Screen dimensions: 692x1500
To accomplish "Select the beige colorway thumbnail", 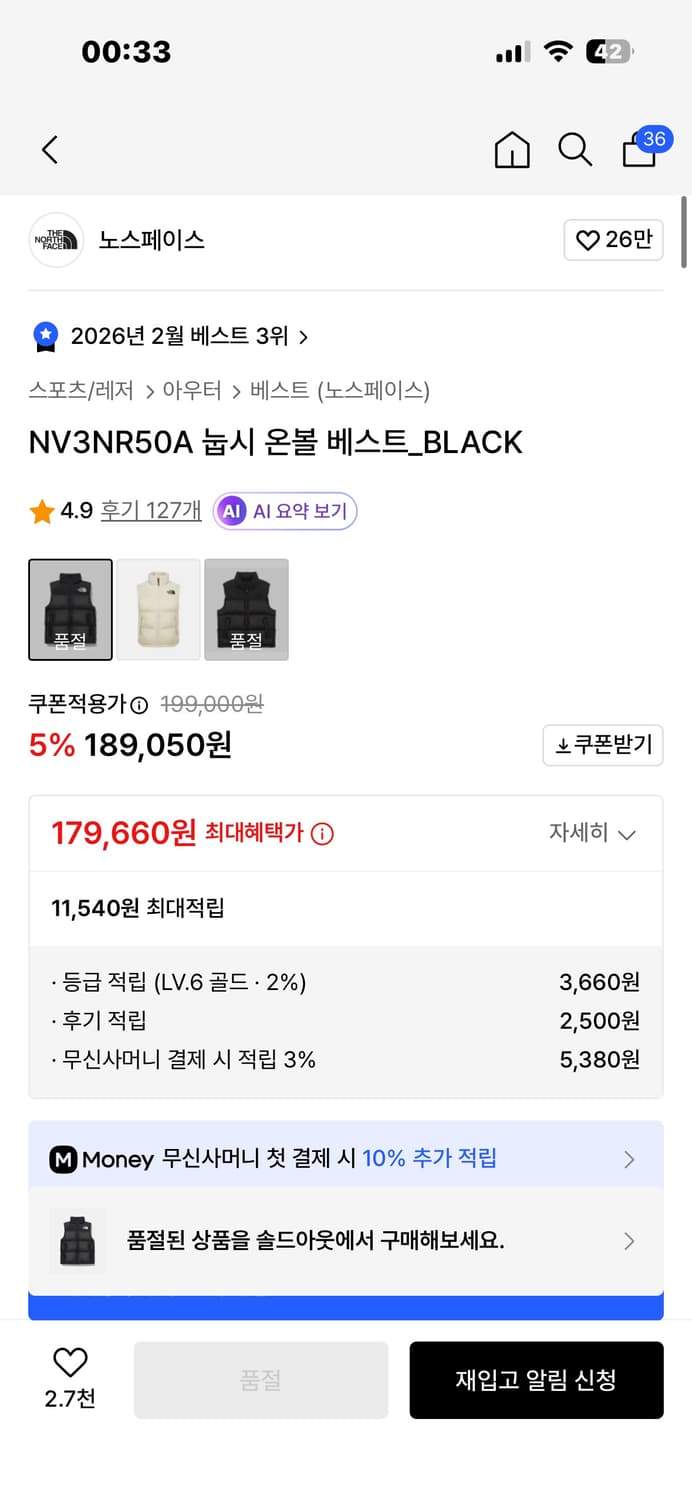I will tap(158, 610).
